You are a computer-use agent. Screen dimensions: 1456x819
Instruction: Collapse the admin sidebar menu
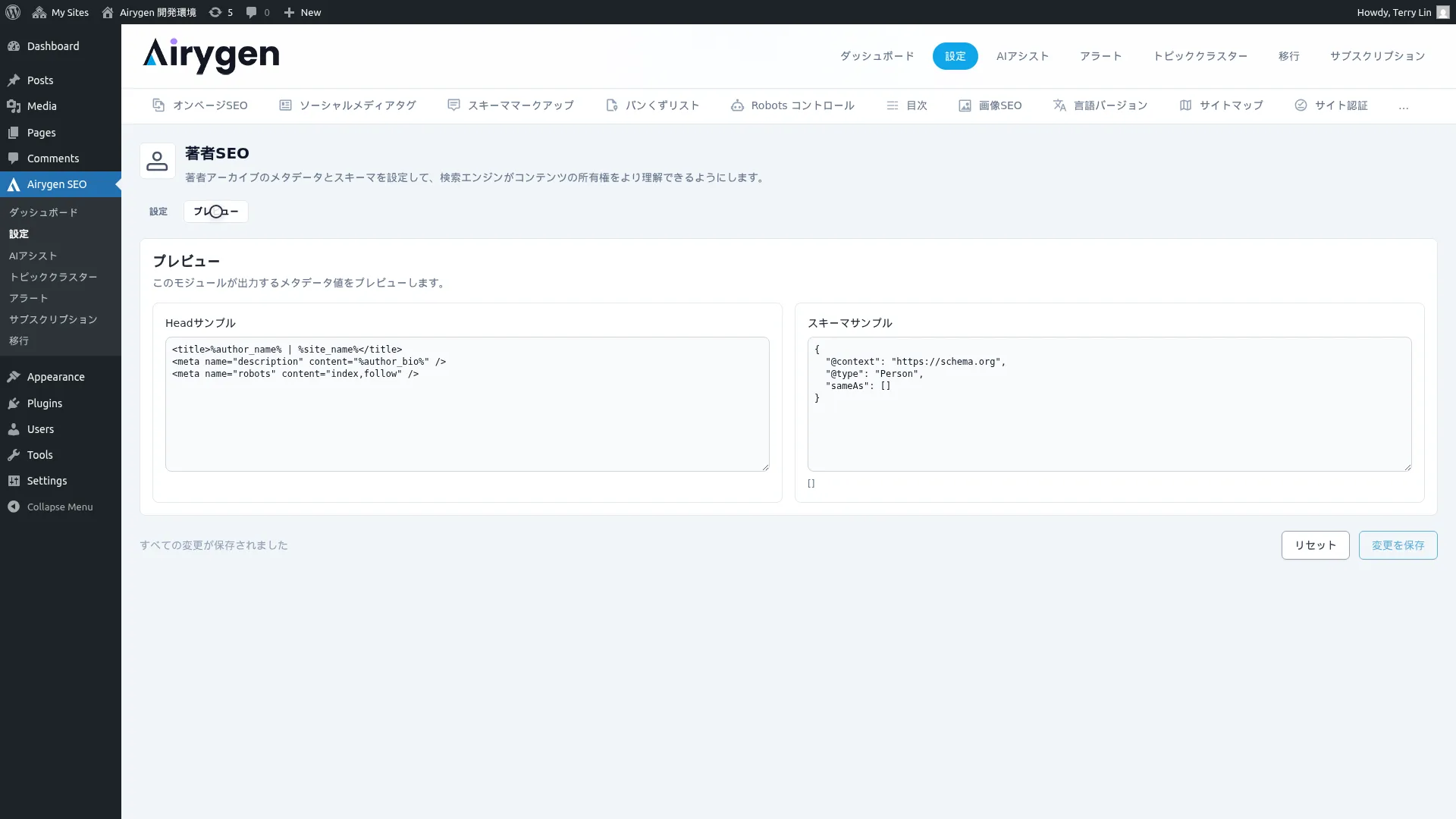[61, 507]
